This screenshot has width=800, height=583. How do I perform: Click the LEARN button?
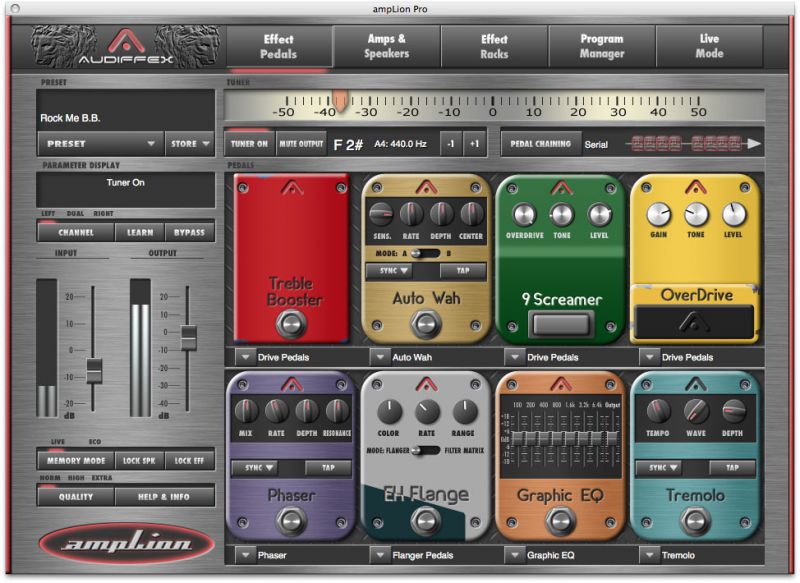[x=140, y=232]
